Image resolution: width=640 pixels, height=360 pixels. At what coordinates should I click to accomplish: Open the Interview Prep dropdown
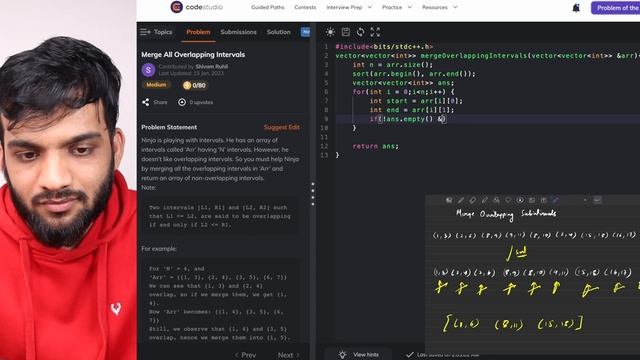349,7
